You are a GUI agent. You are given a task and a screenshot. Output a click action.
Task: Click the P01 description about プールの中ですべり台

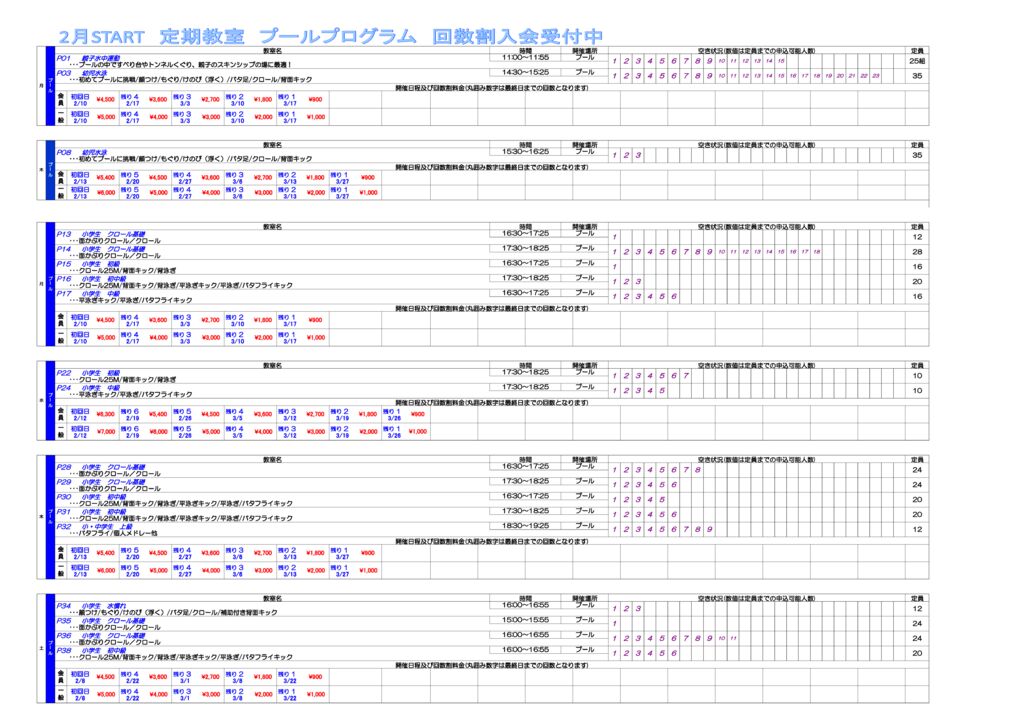pyautogui.click(x=180, y=65)
